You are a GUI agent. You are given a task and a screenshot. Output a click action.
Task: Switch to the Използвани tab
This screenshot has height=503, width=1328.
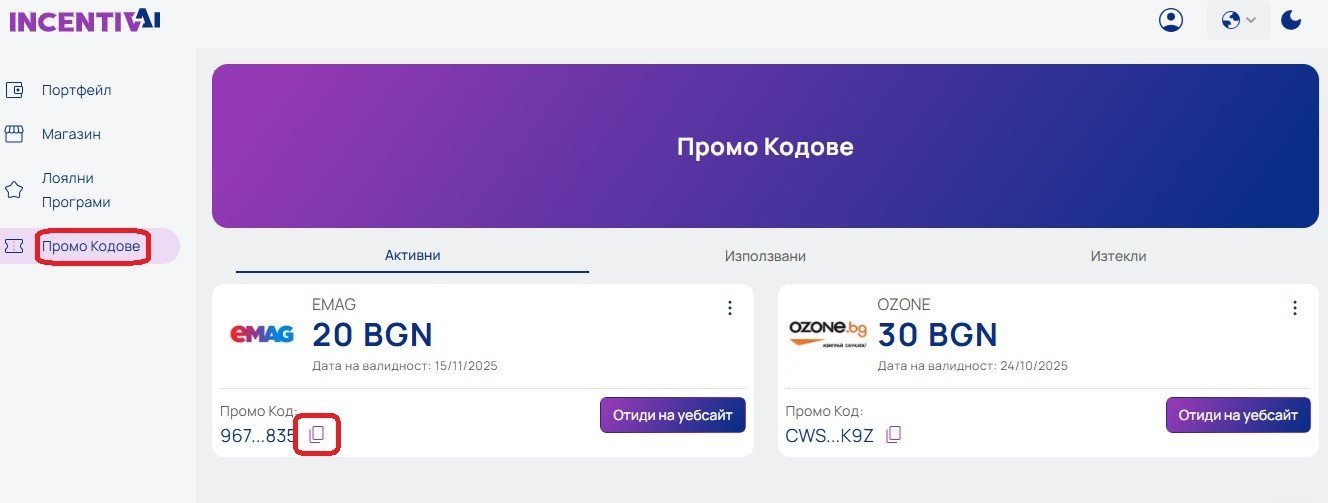765,256
